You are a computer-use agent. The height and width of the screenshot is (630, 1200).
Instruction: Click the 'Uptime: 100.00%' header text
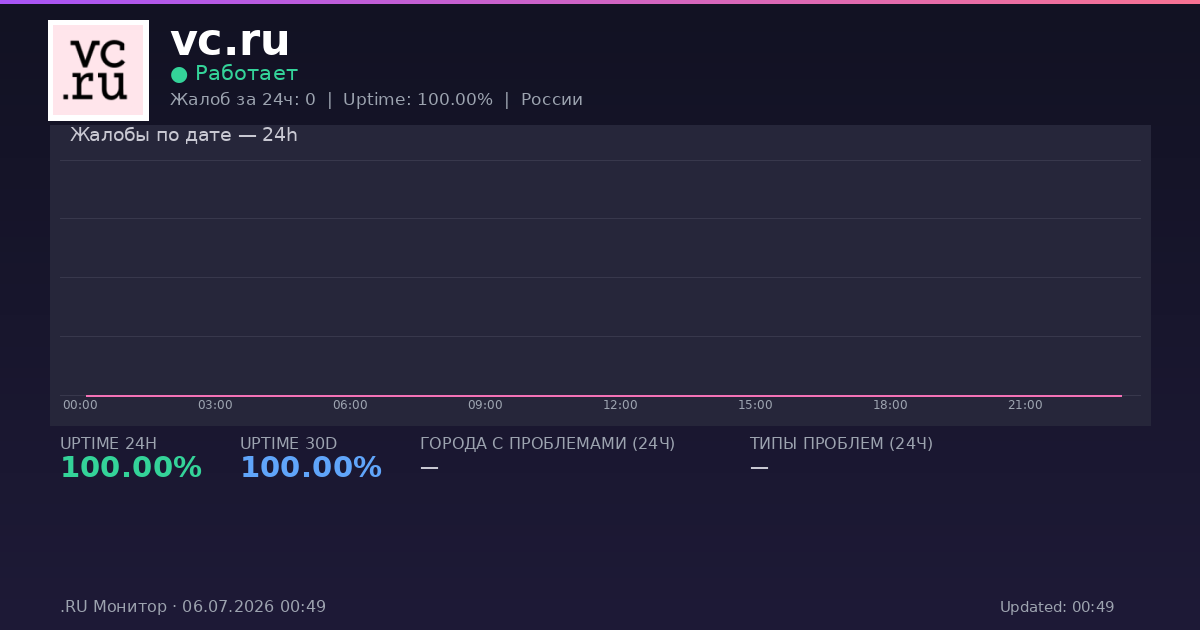(x=418, y=100)
